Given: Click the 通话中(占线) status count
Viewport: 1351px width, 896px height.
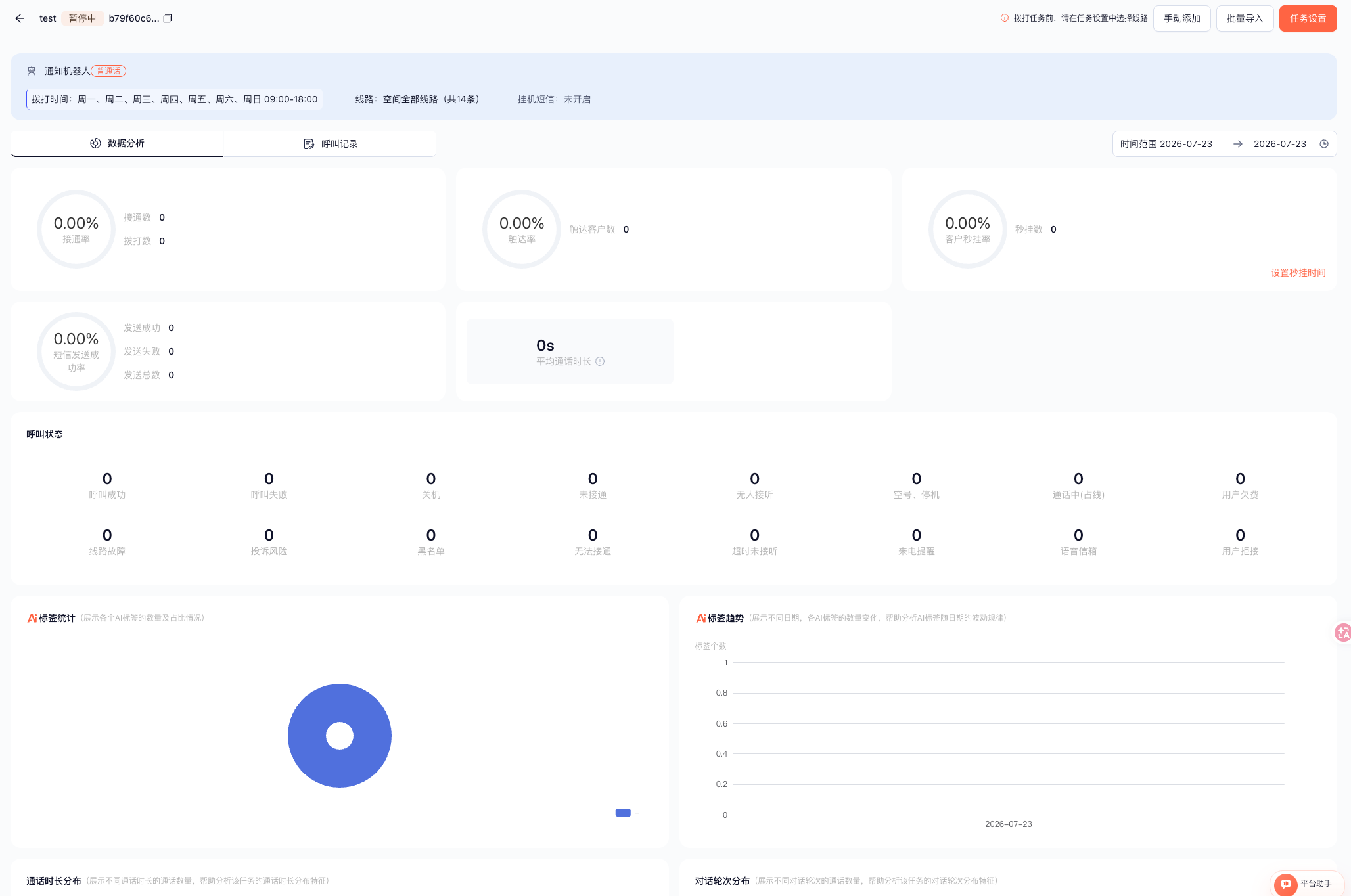Looking at the screenshot, I should (x=1078, y=479).
